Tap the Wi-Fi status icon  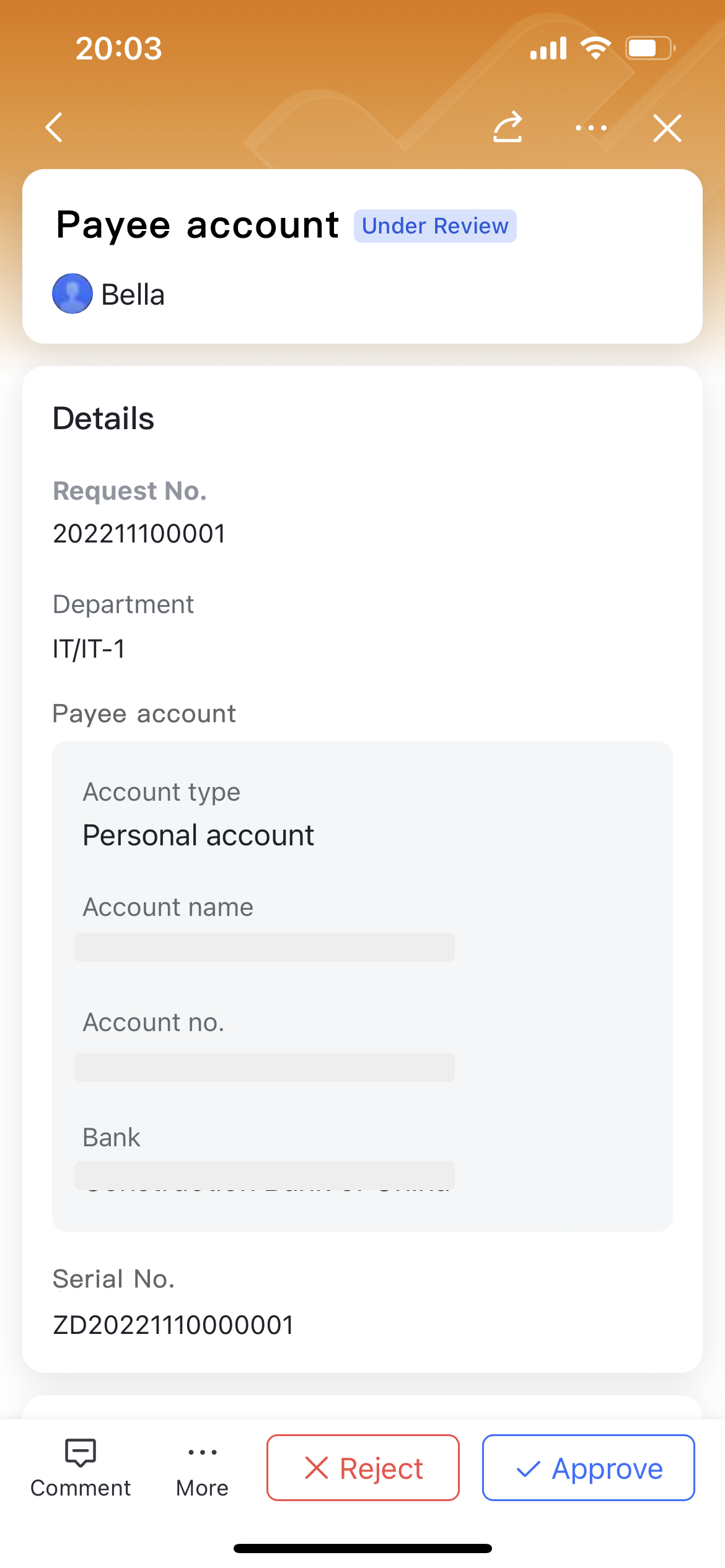[595, 47]
